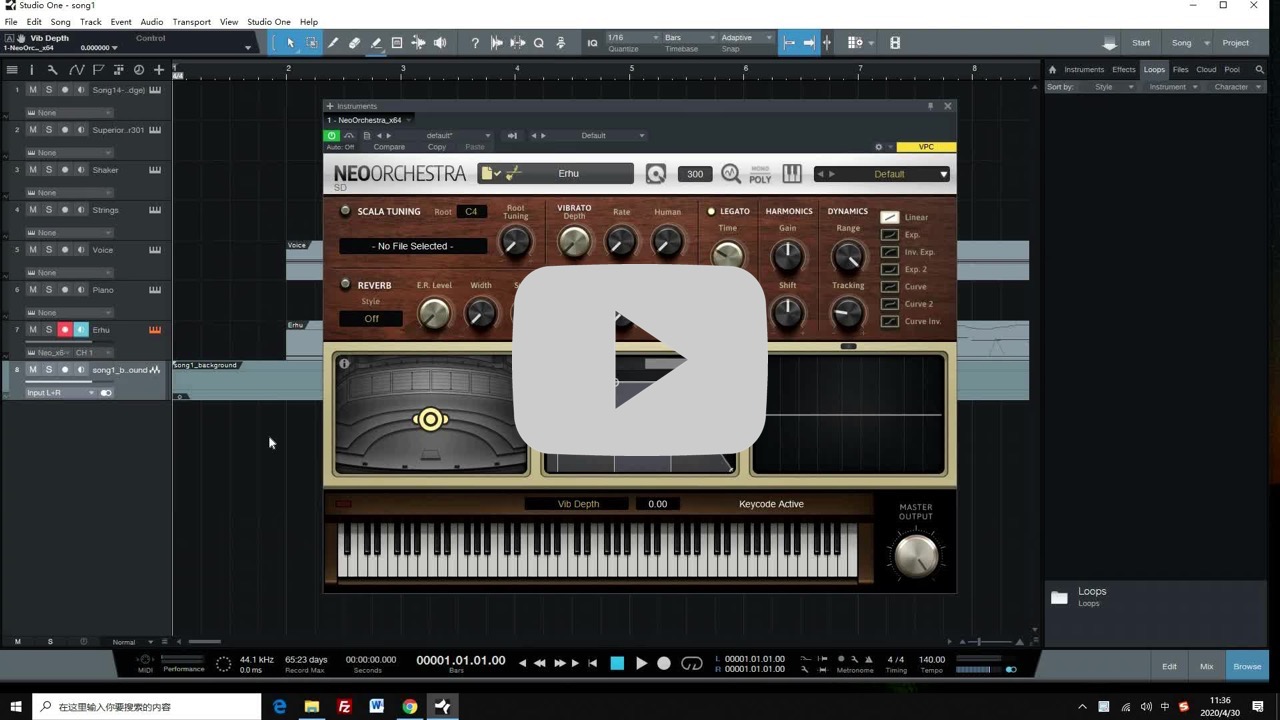1280x720 pixels.
Task: Click the question mark help icon
Action: click(475, 43)
